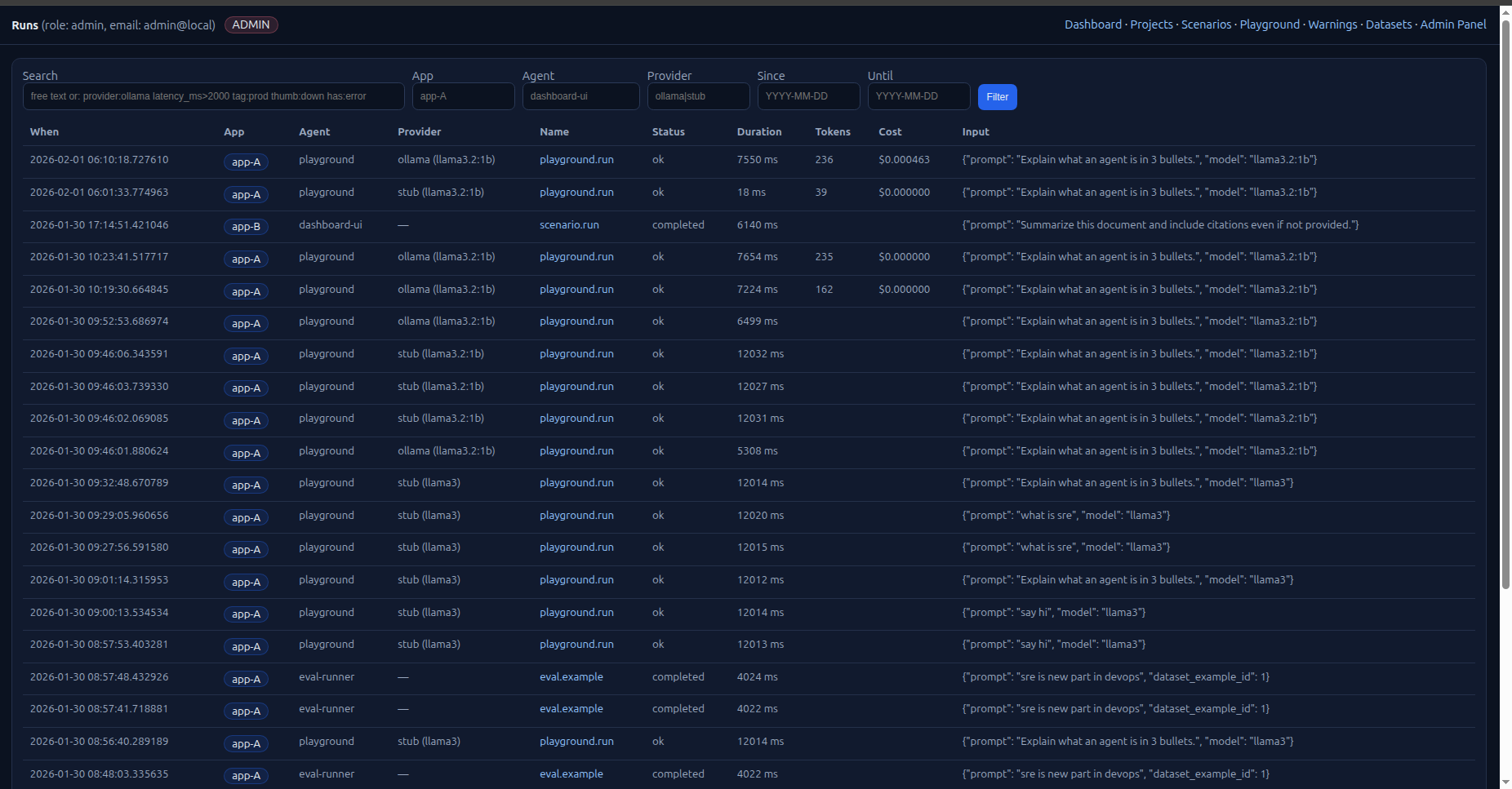Open the Warnings page link
This screenshot has height=789, width=1512.
1332,24
